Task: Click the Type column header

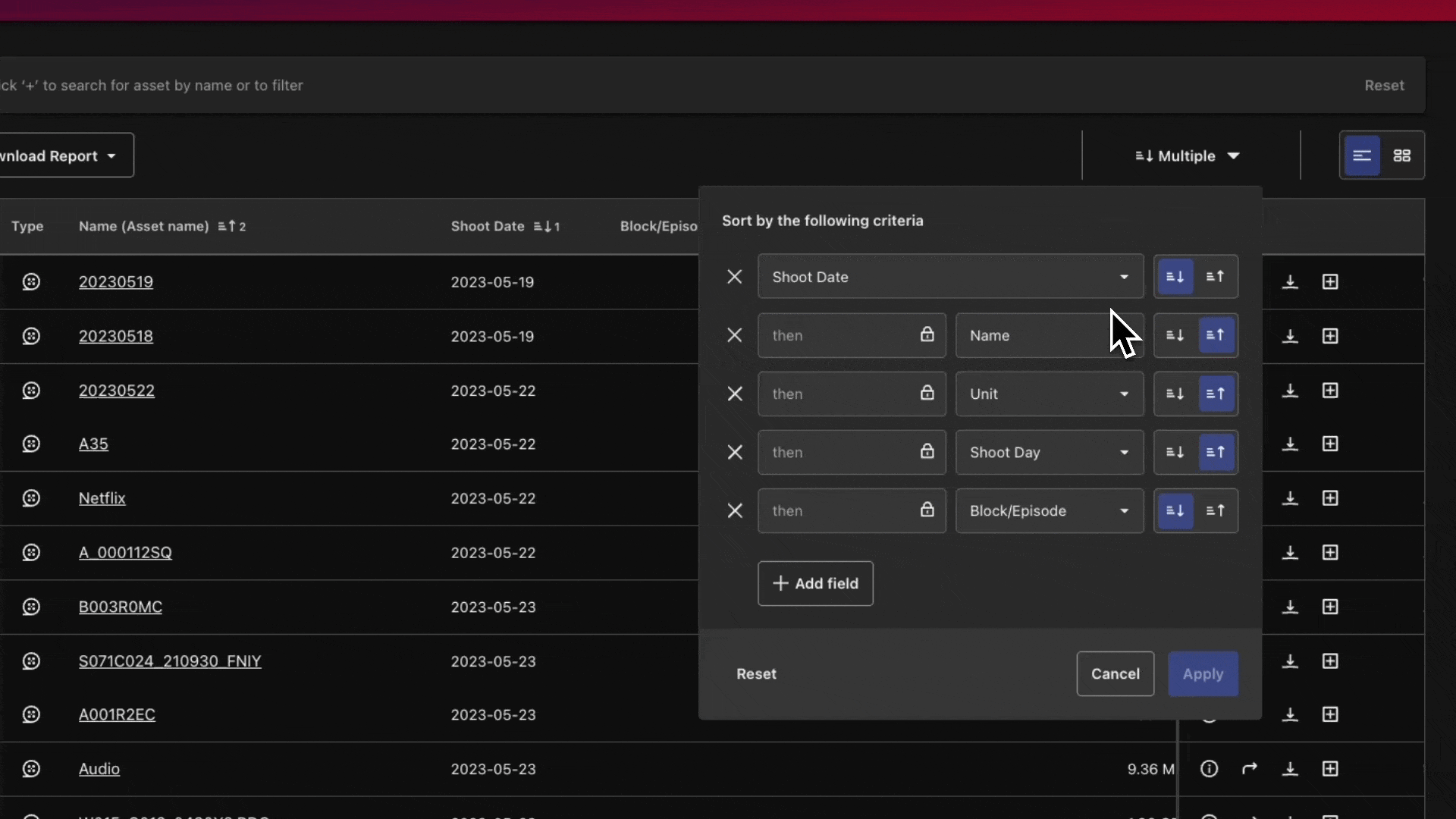Action: (x=27, y=226)
